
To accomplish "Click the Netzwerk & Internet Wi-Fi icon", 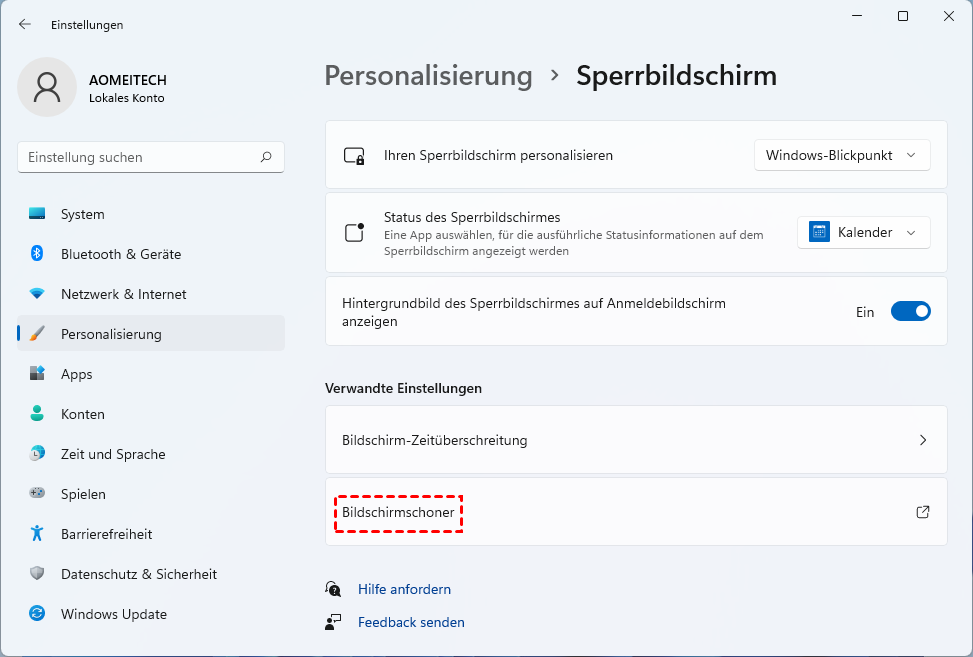I will pos(37,294).
